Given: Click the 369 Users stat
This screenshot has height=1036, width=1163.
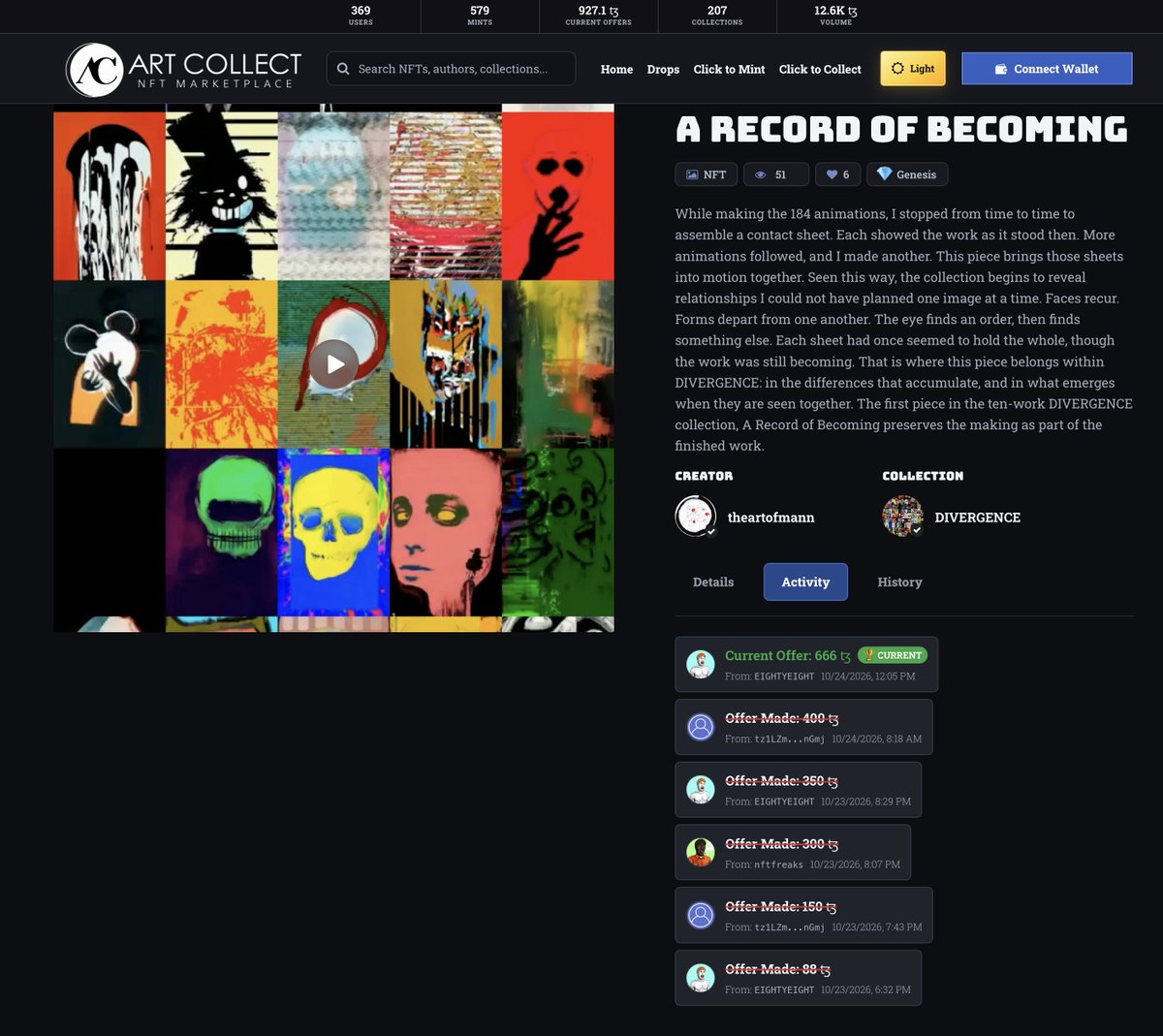Looking at the screenshot, I should click(361, 16).
